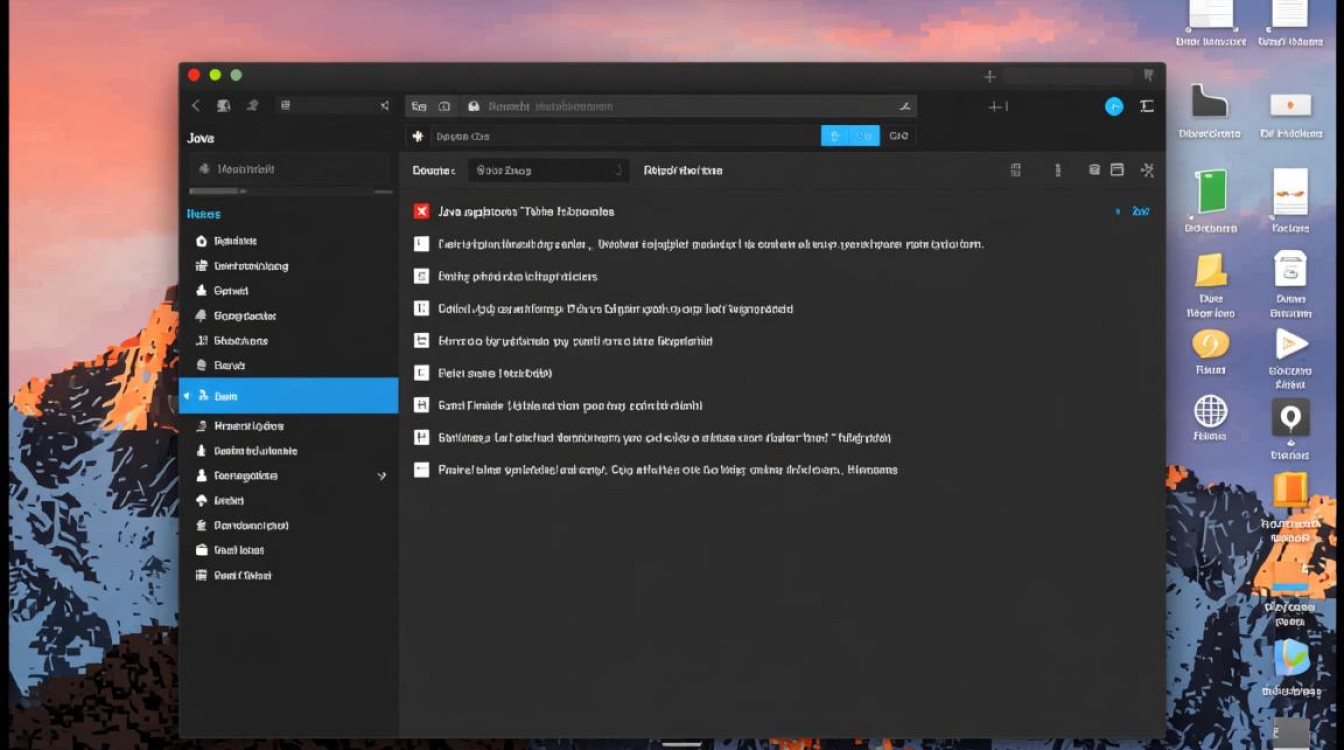
Task: Select the globe icon on the desktop
Action: [x=1210, y=411]
